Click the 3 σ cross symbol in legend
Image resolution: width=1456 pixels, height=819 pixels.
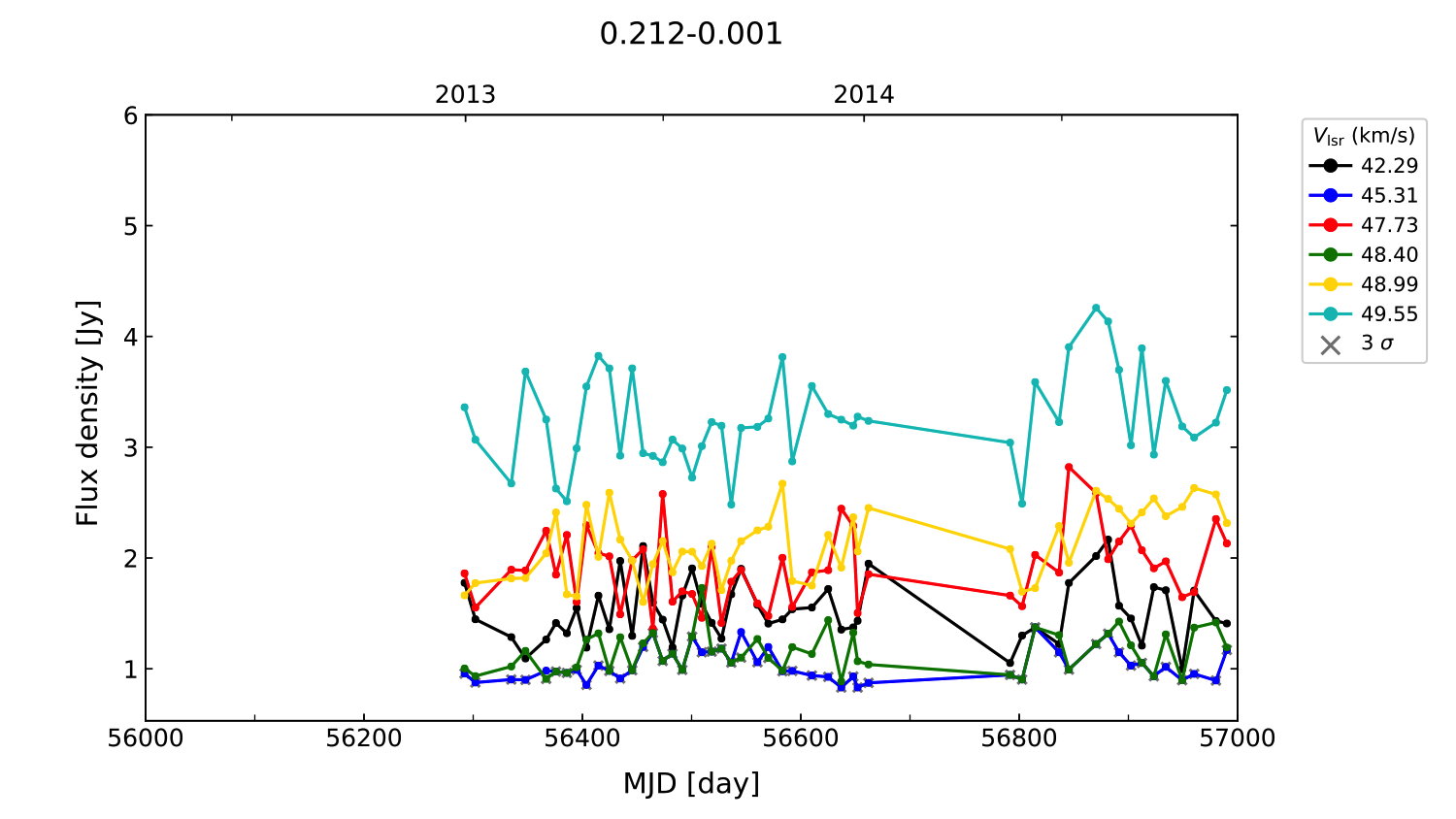coord(1331,344)
